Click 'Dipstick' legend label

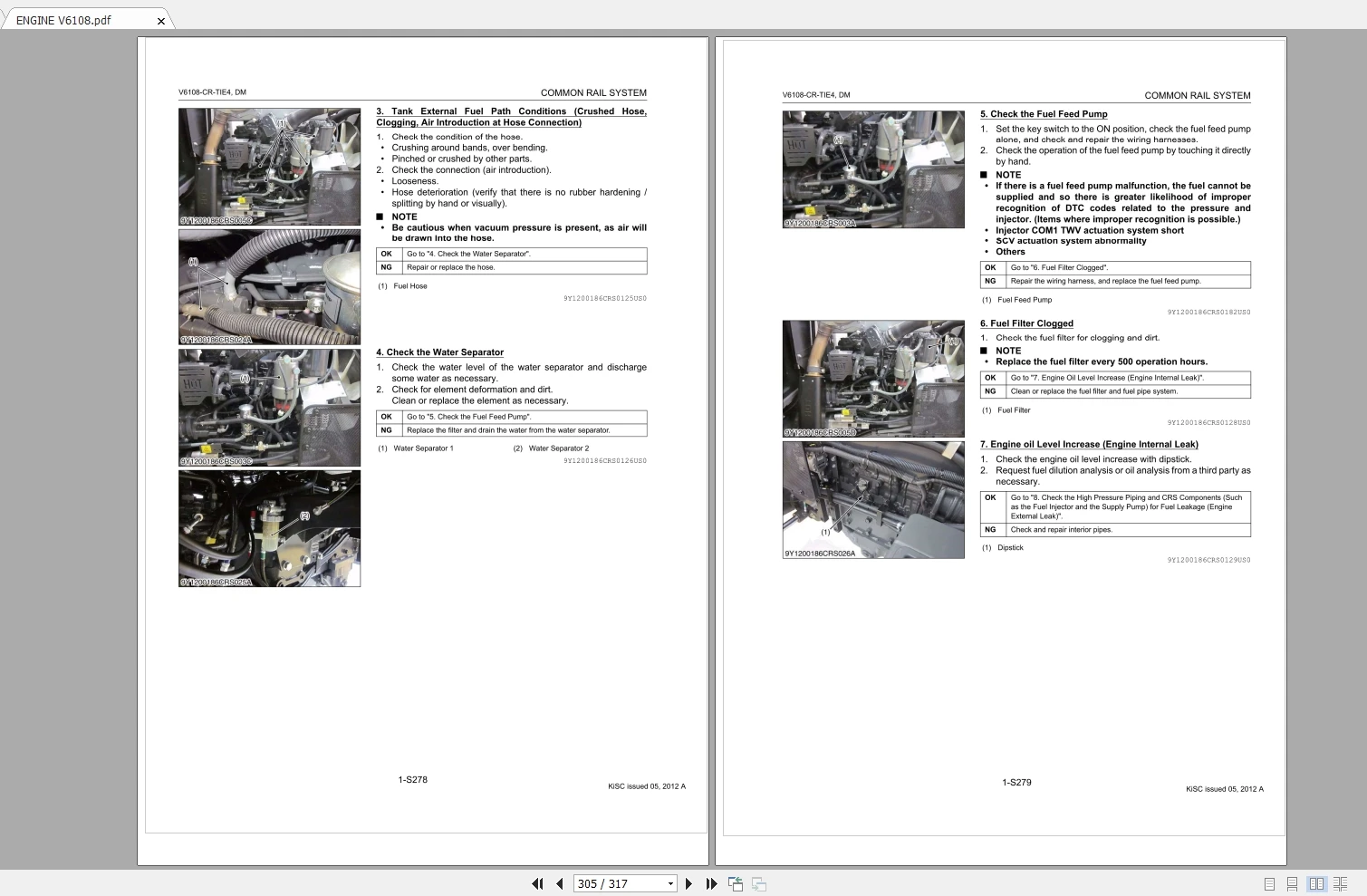coord(1010,548)
